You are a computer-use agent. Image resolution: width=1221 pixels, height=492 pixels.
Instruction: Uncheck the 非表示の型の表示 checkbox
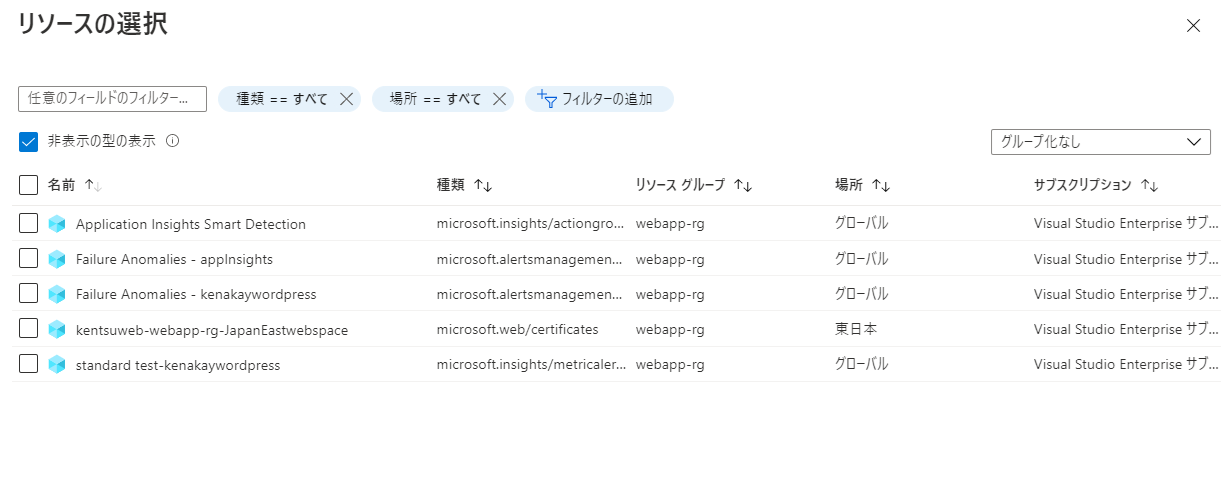coord(28,141)
